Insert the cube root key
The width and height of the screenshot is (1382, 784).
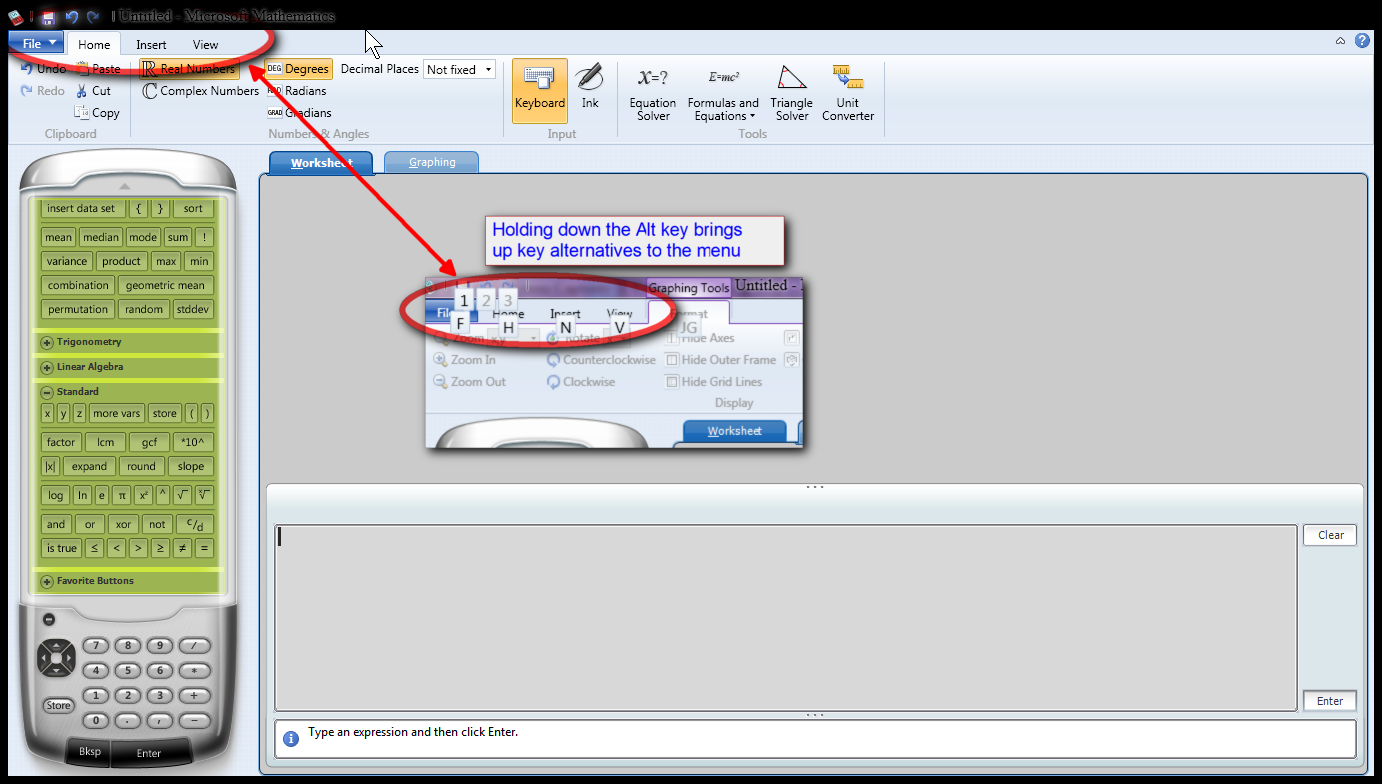coord(204,495)
